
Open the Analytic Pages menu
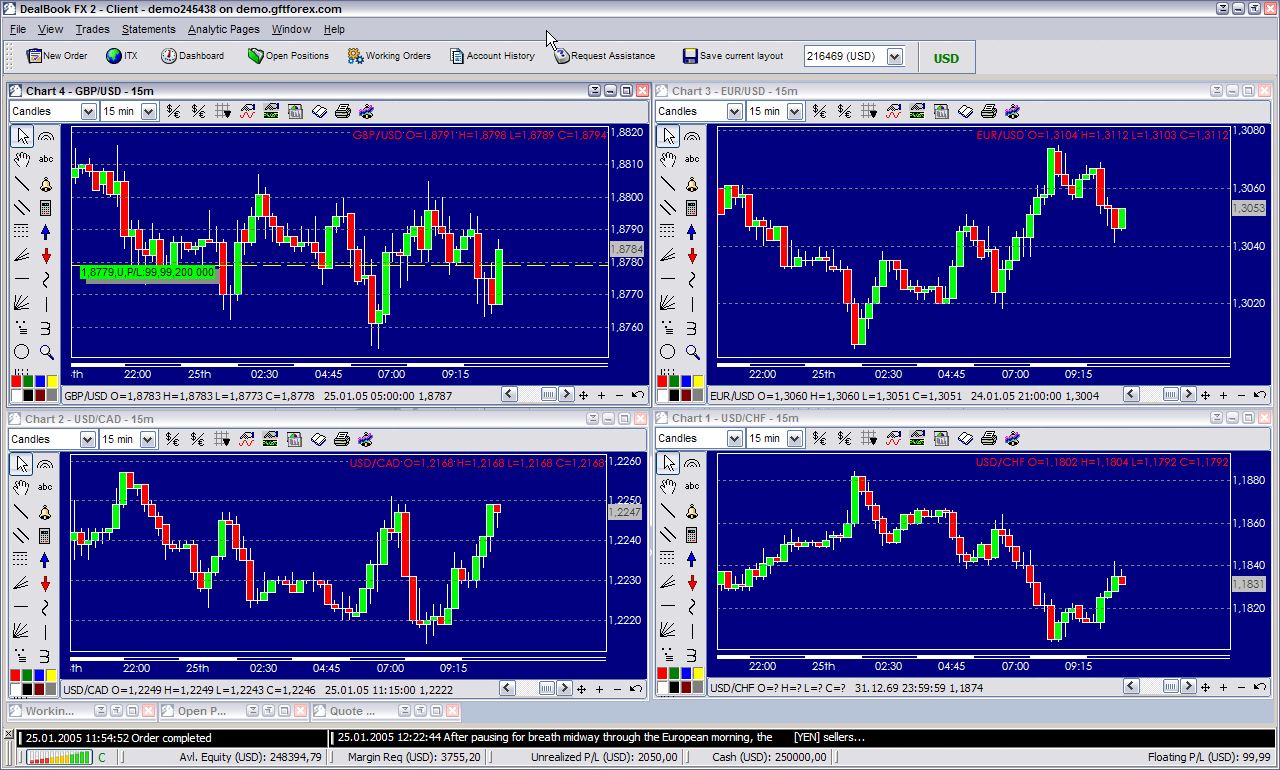click(x=223, y=30)
